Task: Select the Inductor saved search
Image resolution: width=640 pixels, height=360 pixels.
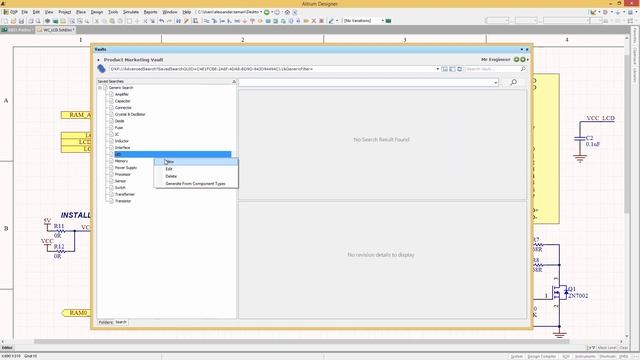Action: click(x=122, y=141)
